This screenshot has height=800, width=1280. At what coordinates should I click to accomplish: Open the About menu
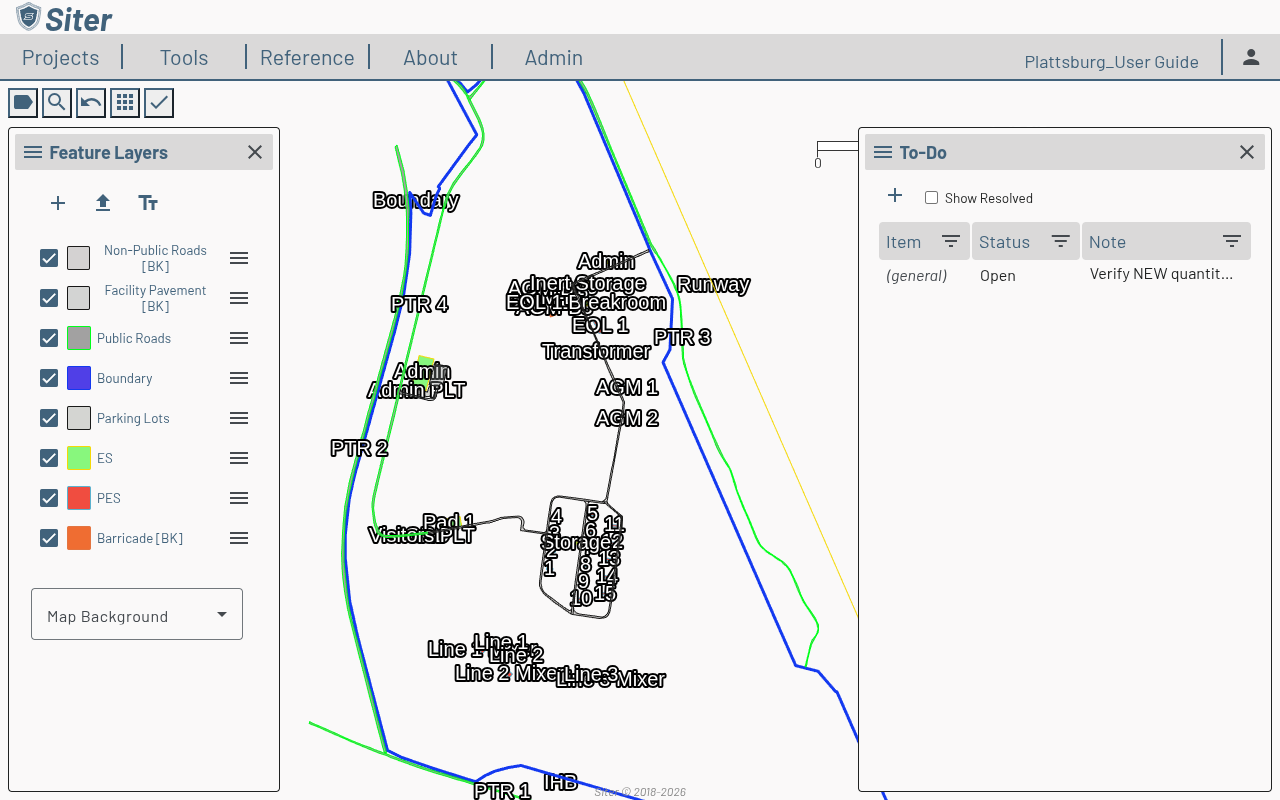[x=430, y=57]
